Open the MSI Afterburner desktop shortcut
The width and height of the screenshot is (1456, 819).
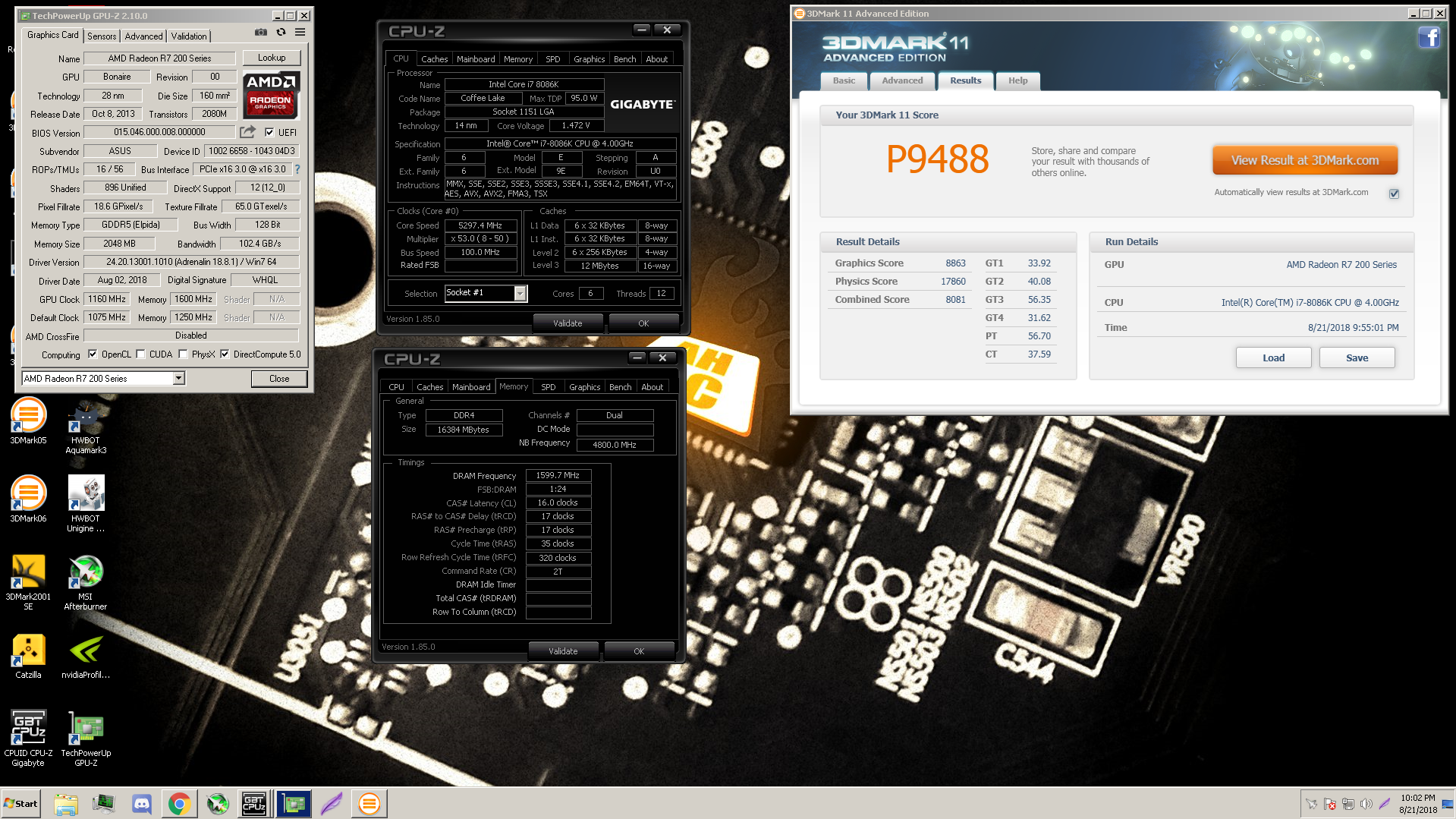click(x=86, y=582)
